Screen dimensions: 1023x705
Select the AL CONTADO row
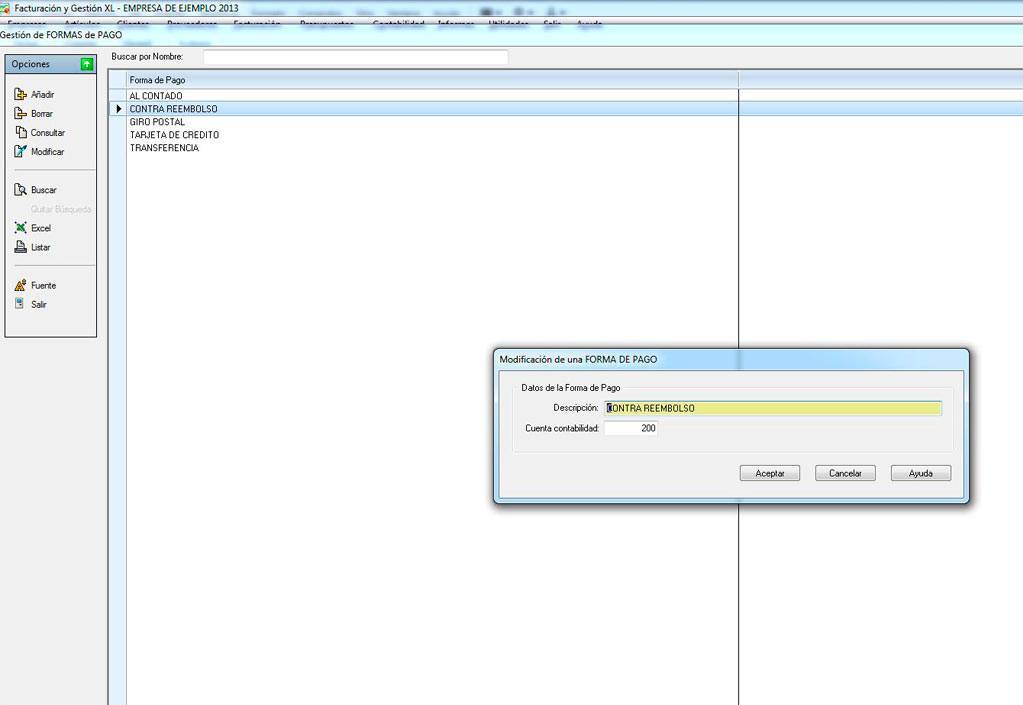[156, 96]
